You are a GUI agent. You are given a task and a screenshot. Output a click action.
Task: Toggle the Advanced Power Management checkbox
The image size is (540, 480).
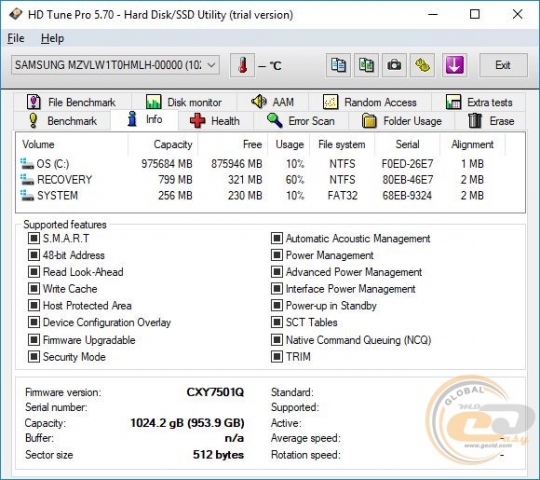pyautogui.click(x=277, y=272)
